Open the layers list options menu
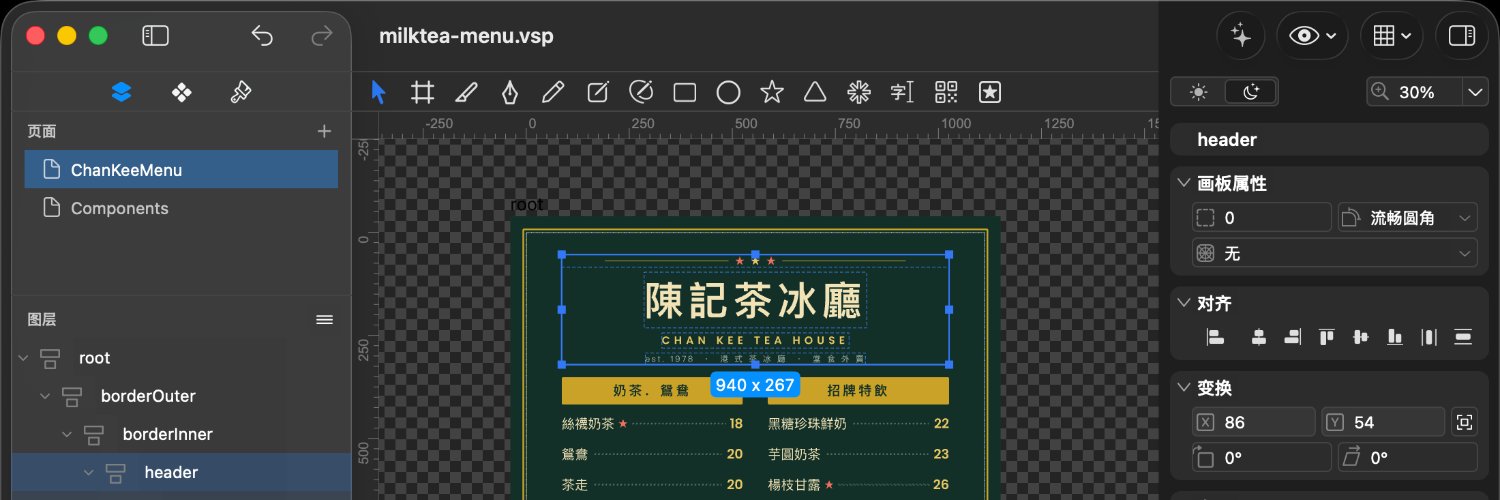Viewport: 1500px width, 500px height. coord(324,319)
